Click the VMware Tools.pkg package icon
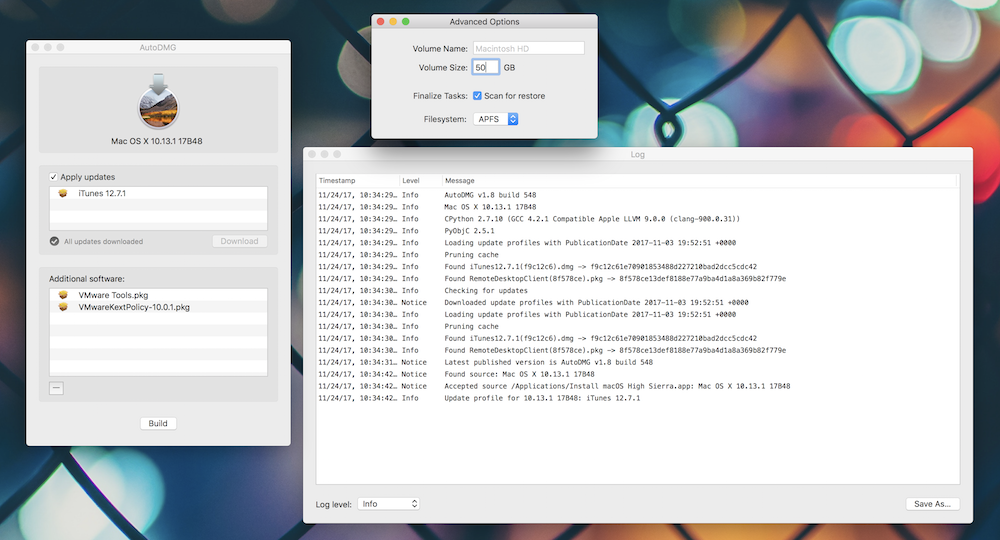Viewport: 1000px width, 540px height. point(63,295)
